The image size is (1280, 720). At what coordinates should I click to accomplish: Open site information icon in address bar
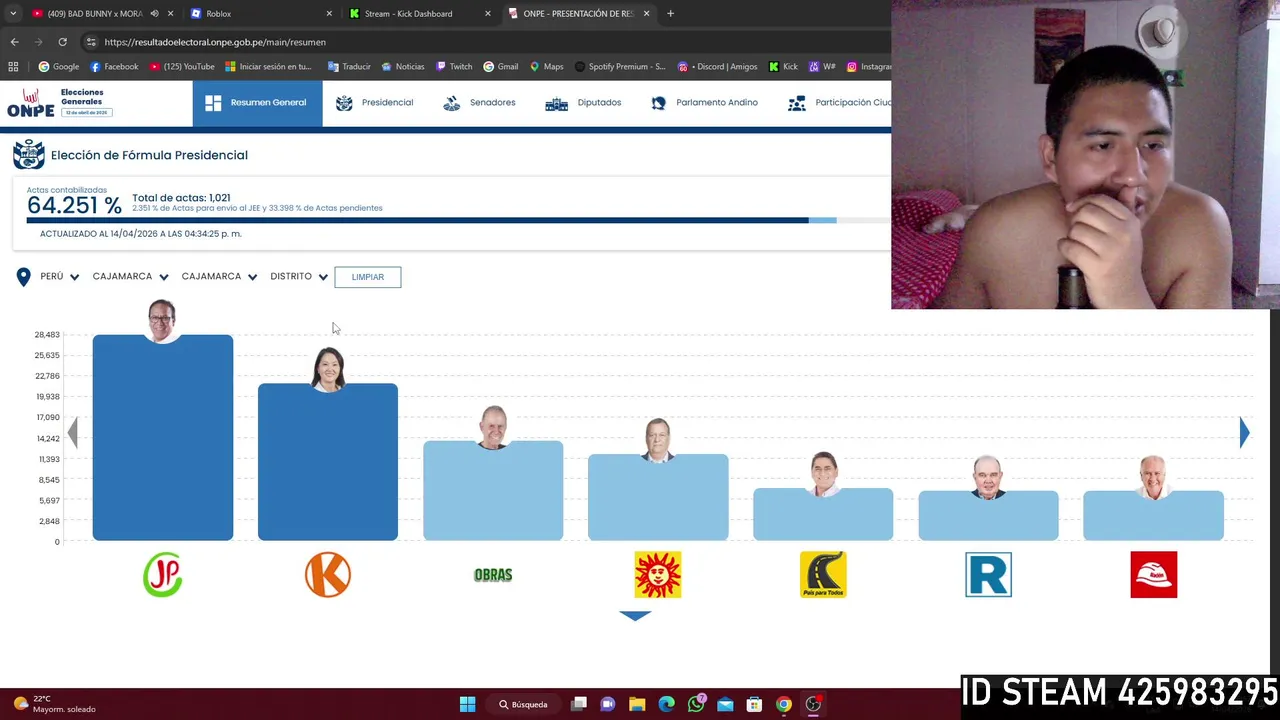(x=91, y=42)
